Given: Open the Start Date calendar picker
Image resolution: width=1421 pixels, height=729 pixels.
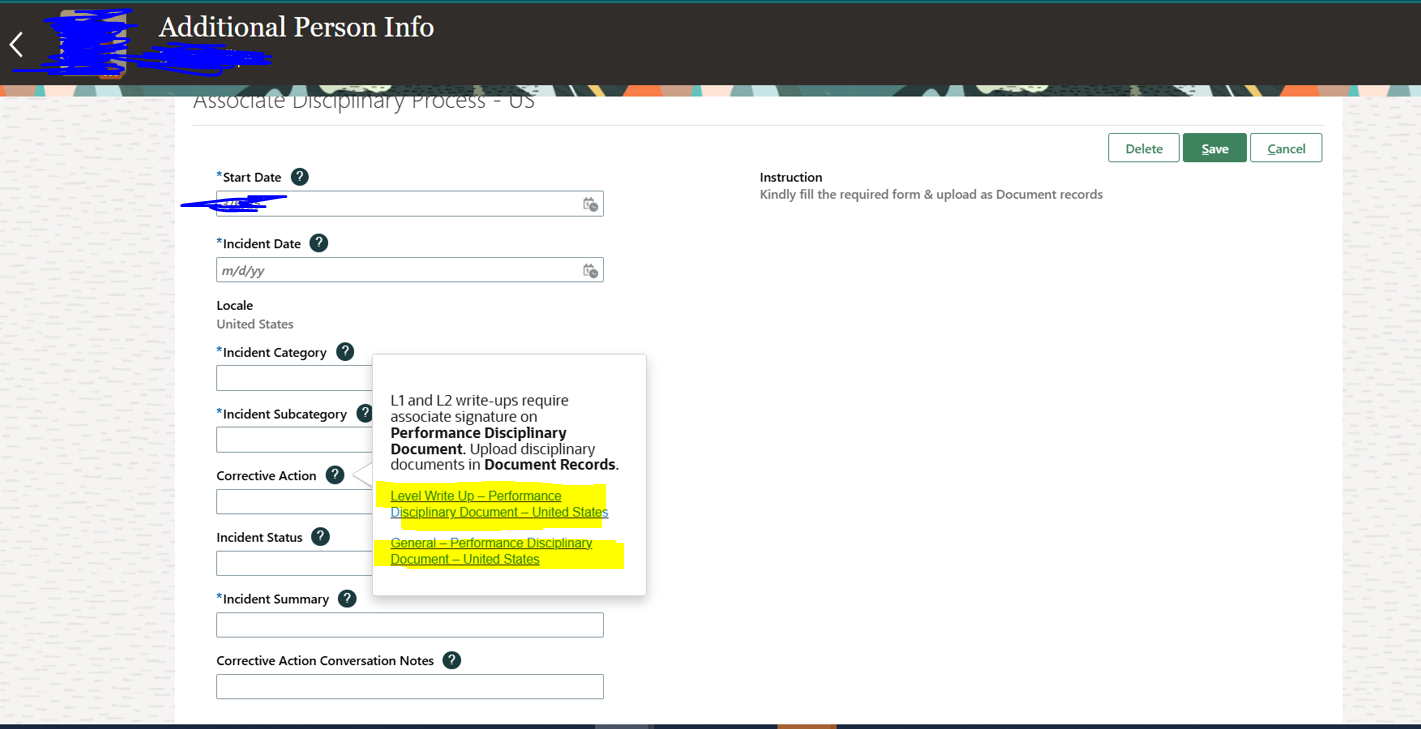Looking at the screenshot, I should pos(590,203).
